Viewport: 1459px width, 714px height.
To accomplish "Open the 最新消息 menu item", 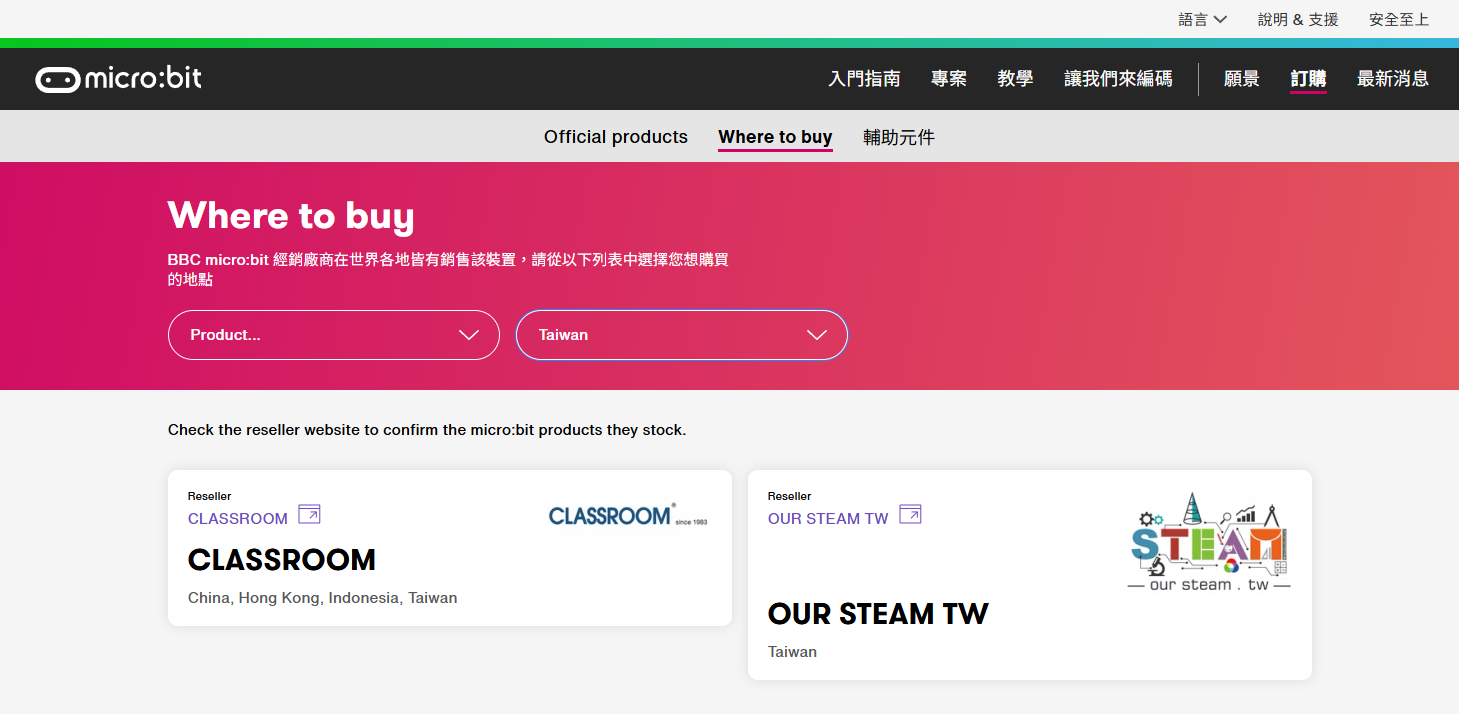I will 1393,79.
